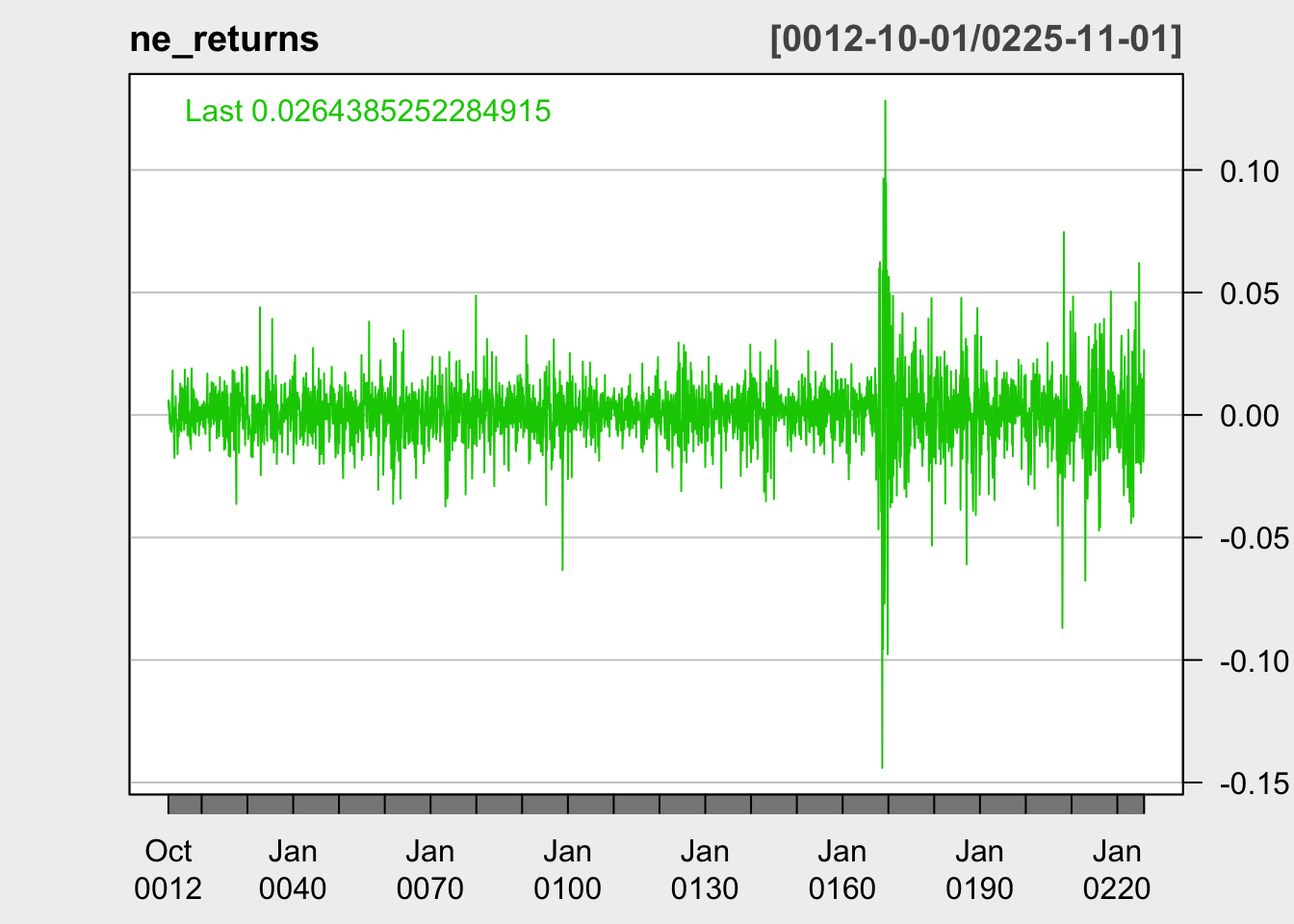This screenshot has height=924, width=1294.
Task: Select the Jan 0160 x-axis label
Action: pyautogui.click(x=842, y=869)
